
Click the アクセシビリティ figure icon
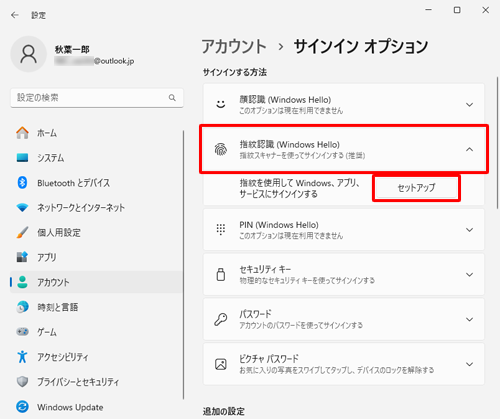(x=22, y=357)
